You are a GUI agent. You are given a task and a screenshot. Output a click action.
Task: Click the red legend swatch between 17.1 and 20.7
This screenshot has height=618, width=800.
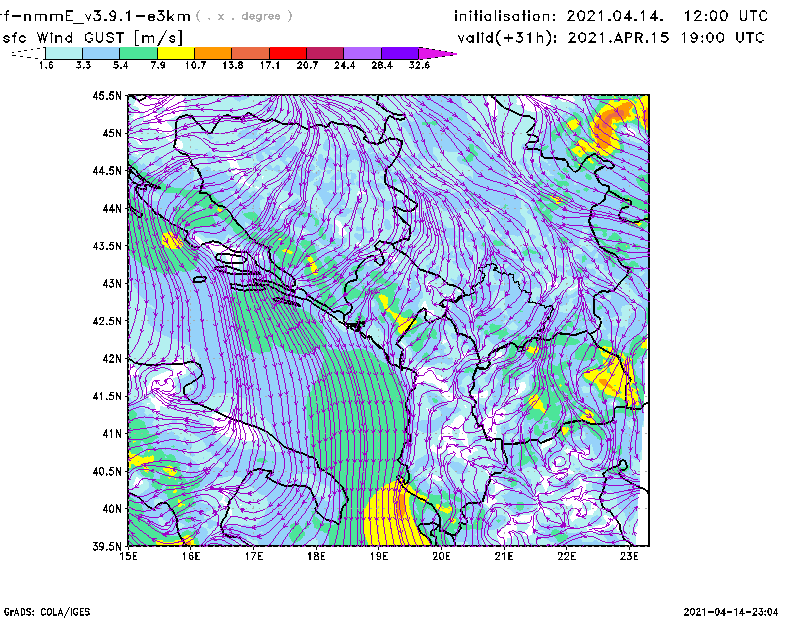coord(288,53)
